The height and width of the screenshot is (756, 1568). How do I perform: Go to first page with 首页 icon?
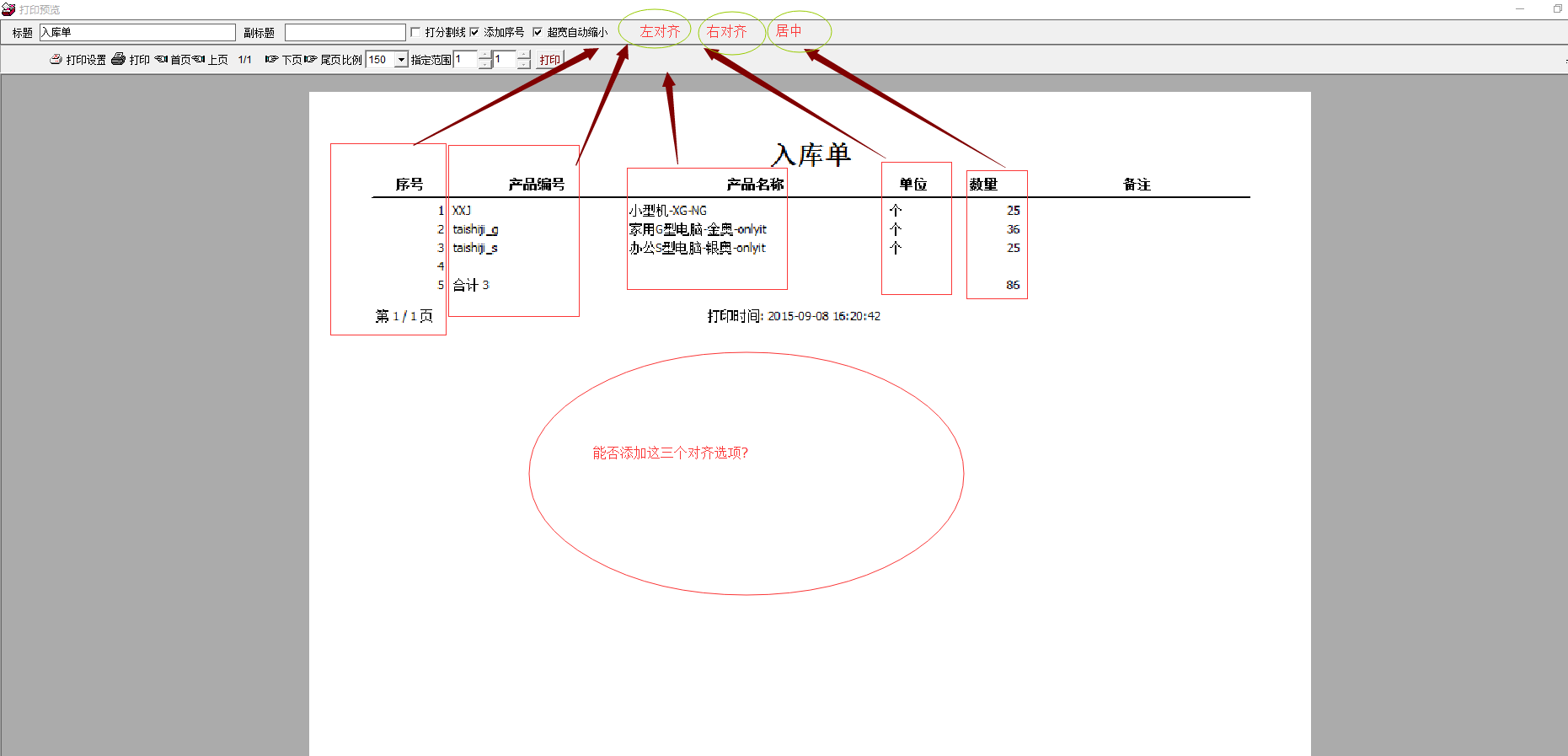tap(161, 59)
